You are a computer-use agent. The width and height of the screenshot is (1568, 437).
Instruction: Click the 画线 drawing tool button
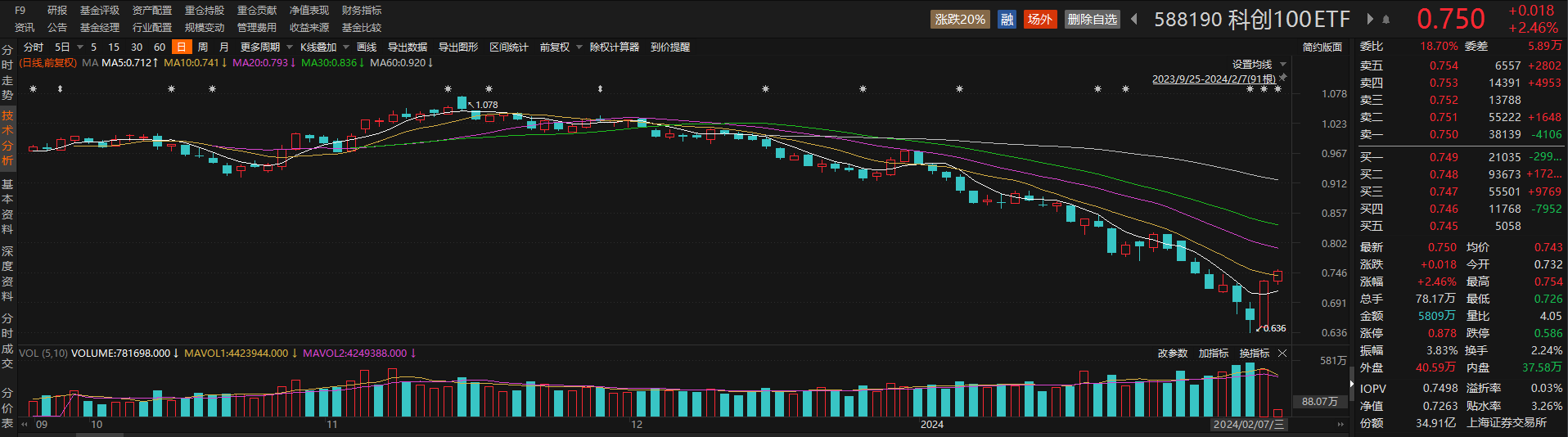367,47
